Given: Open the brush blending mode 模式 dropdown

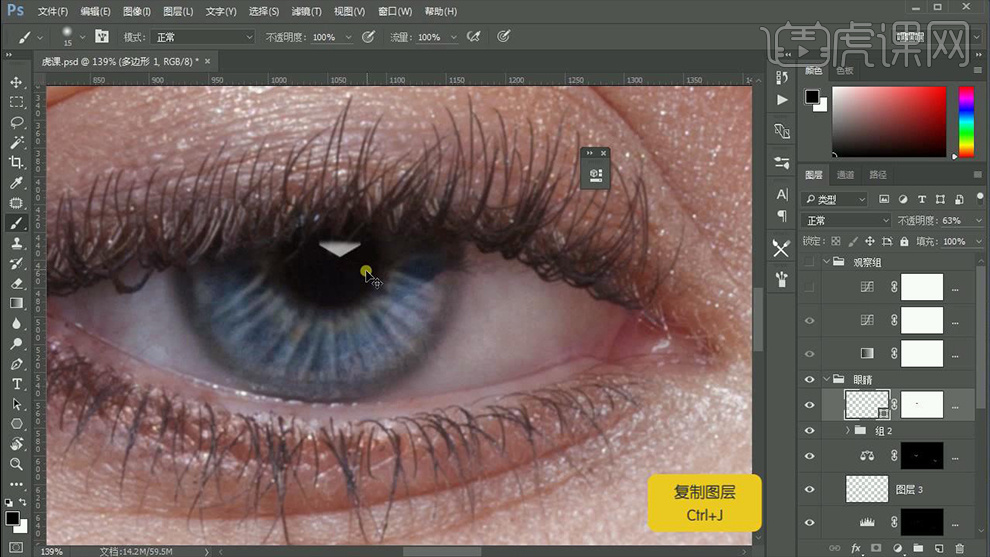Looking at the screenshot, I should (202, 37).
